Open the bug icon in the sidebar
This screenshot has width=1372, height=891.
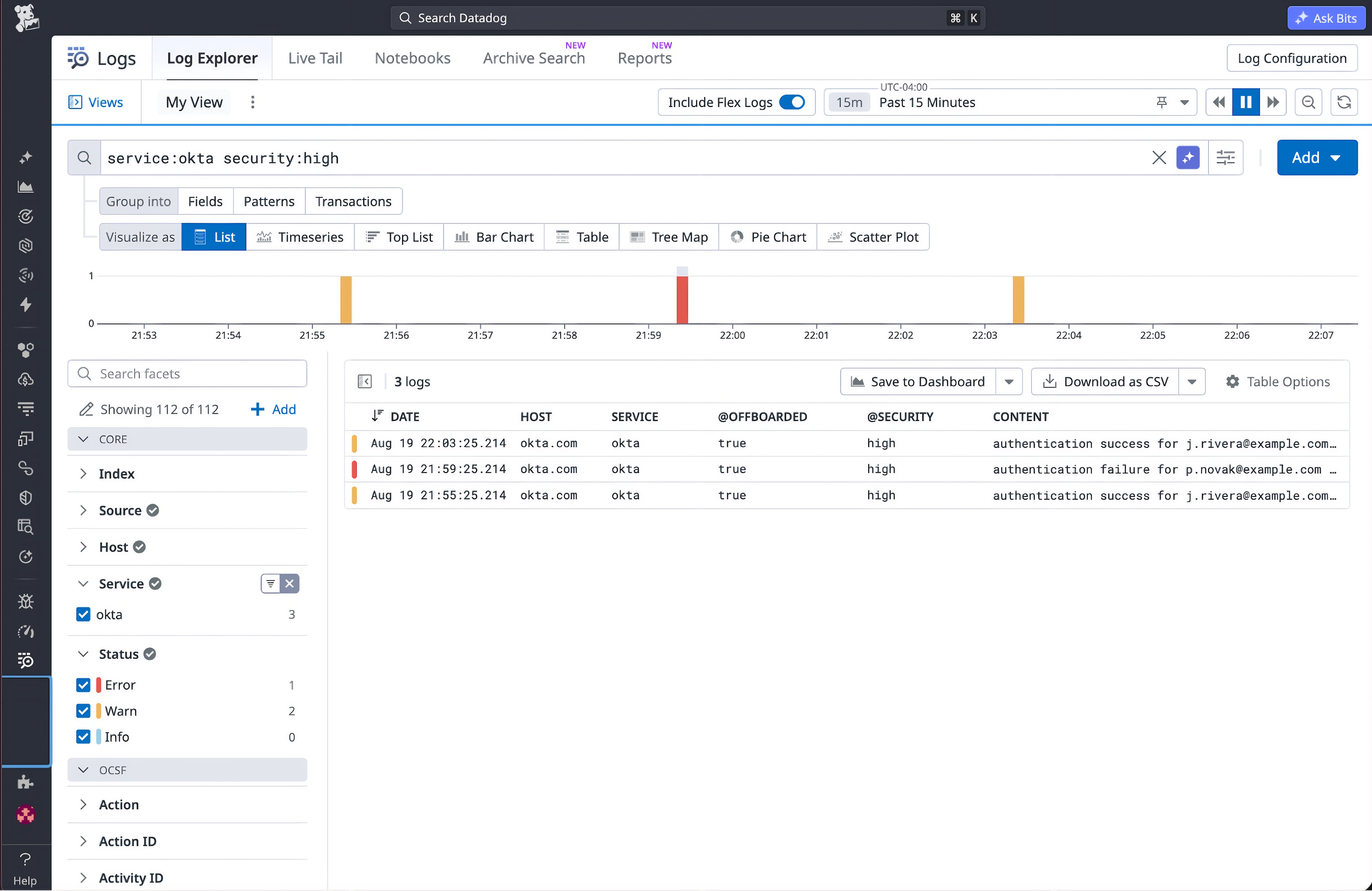[25, 602]
